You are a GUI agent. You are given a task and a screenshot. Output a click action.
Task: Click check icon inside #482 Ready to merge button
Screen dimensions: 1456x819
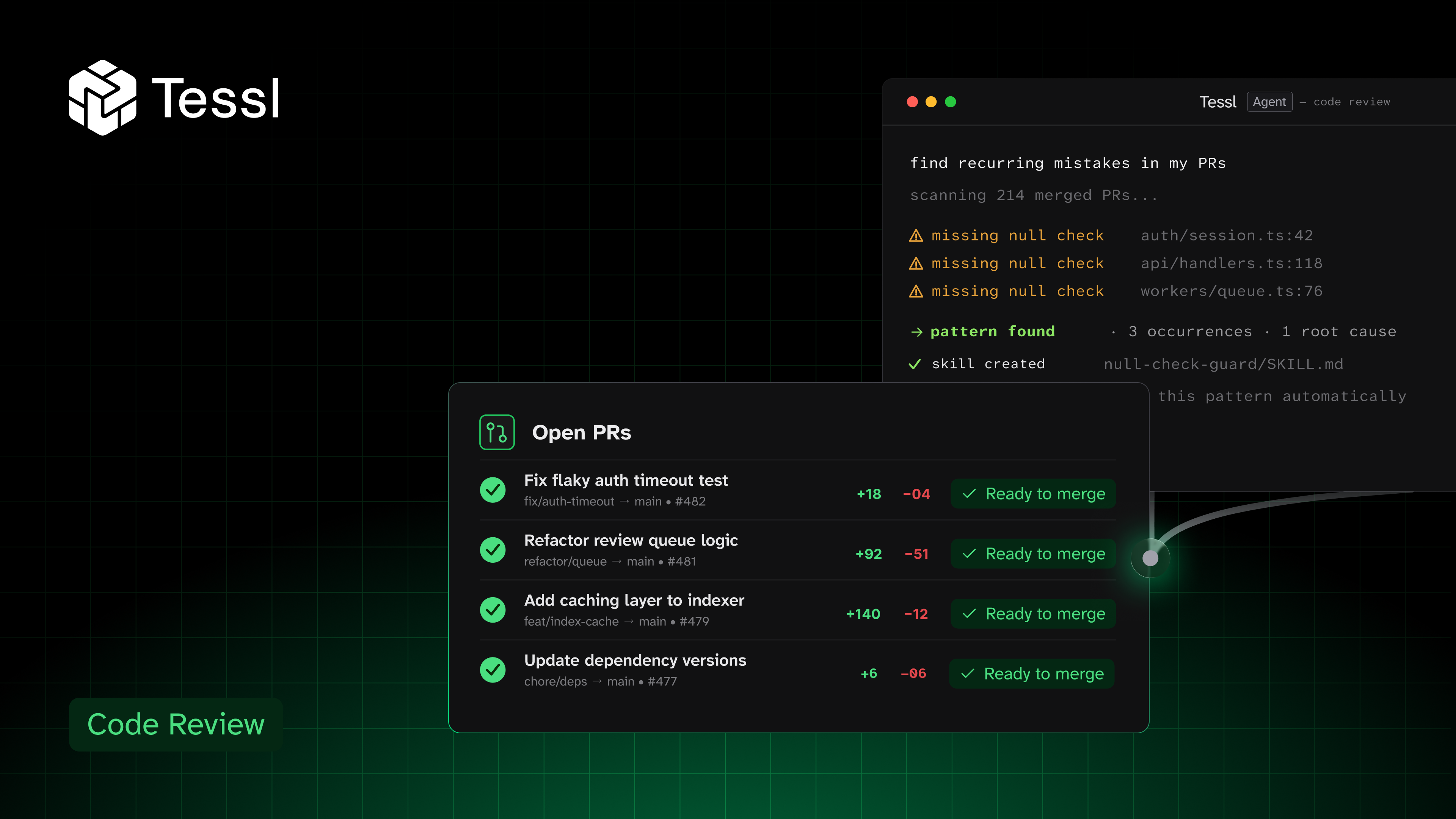(970, 493)
